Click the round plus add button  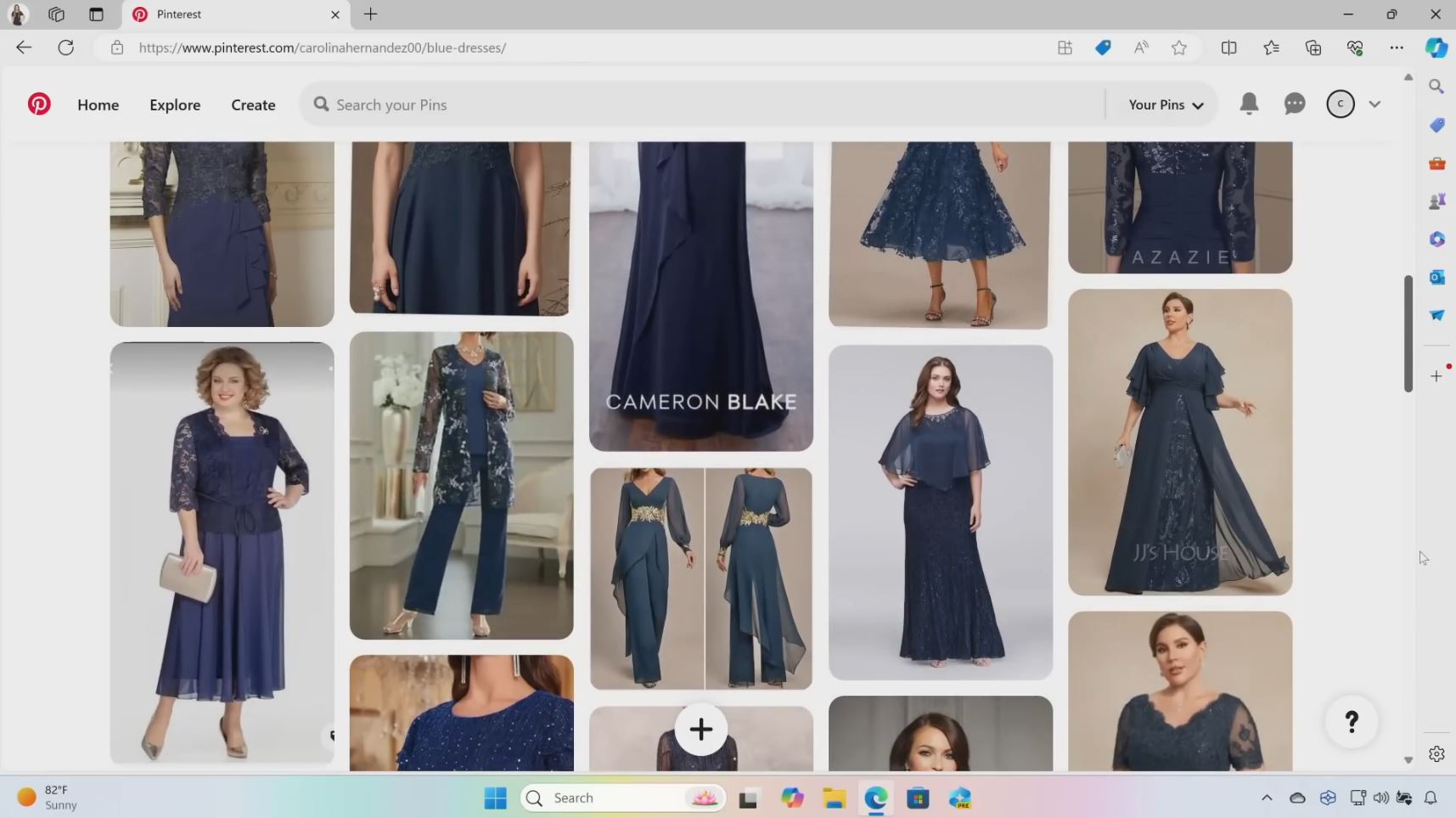pyautogui.click(x=700, y=729)
